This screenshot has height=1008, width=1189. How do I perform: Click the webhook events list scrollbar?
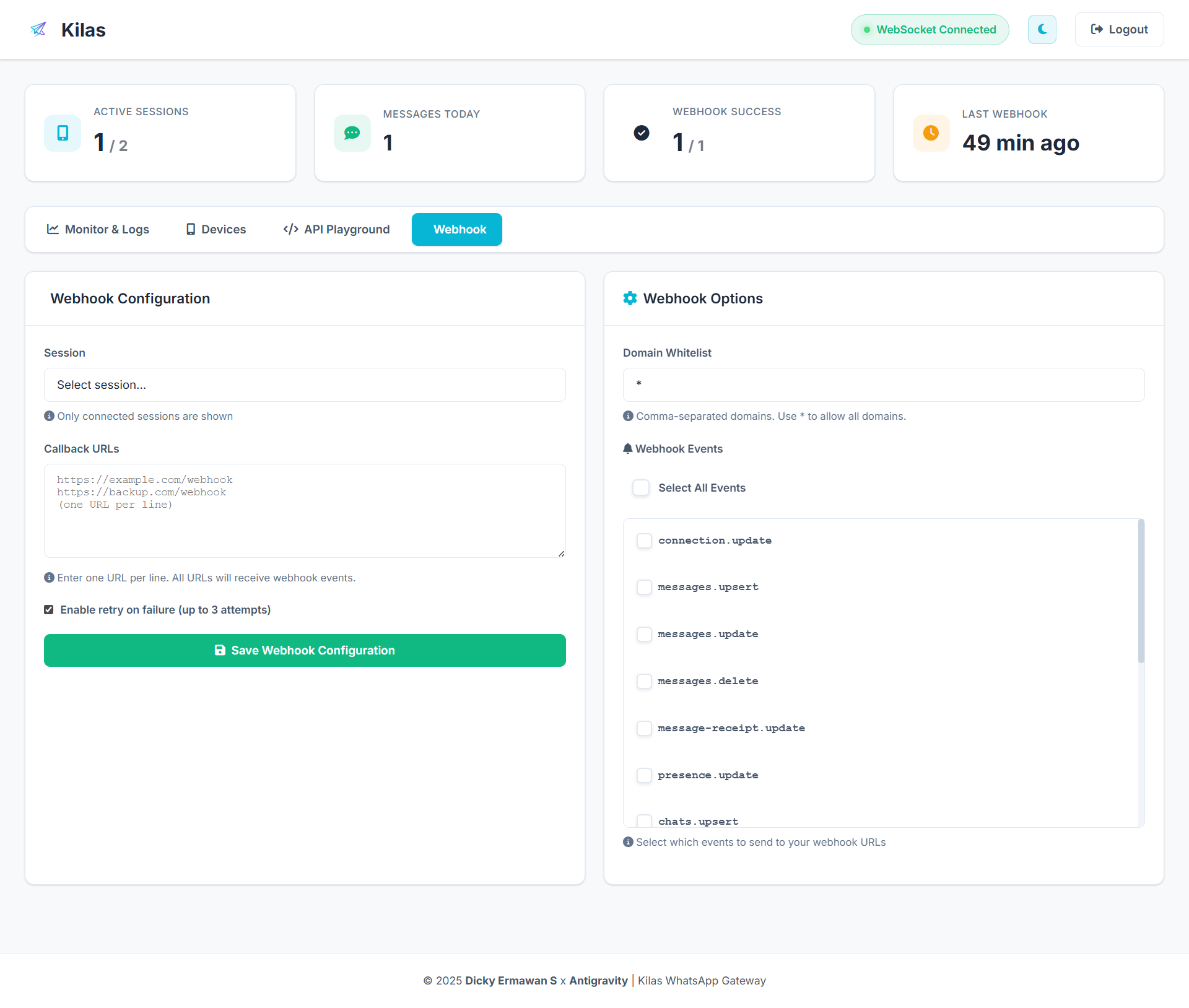pyautogui.click(x=1141, y=591)
